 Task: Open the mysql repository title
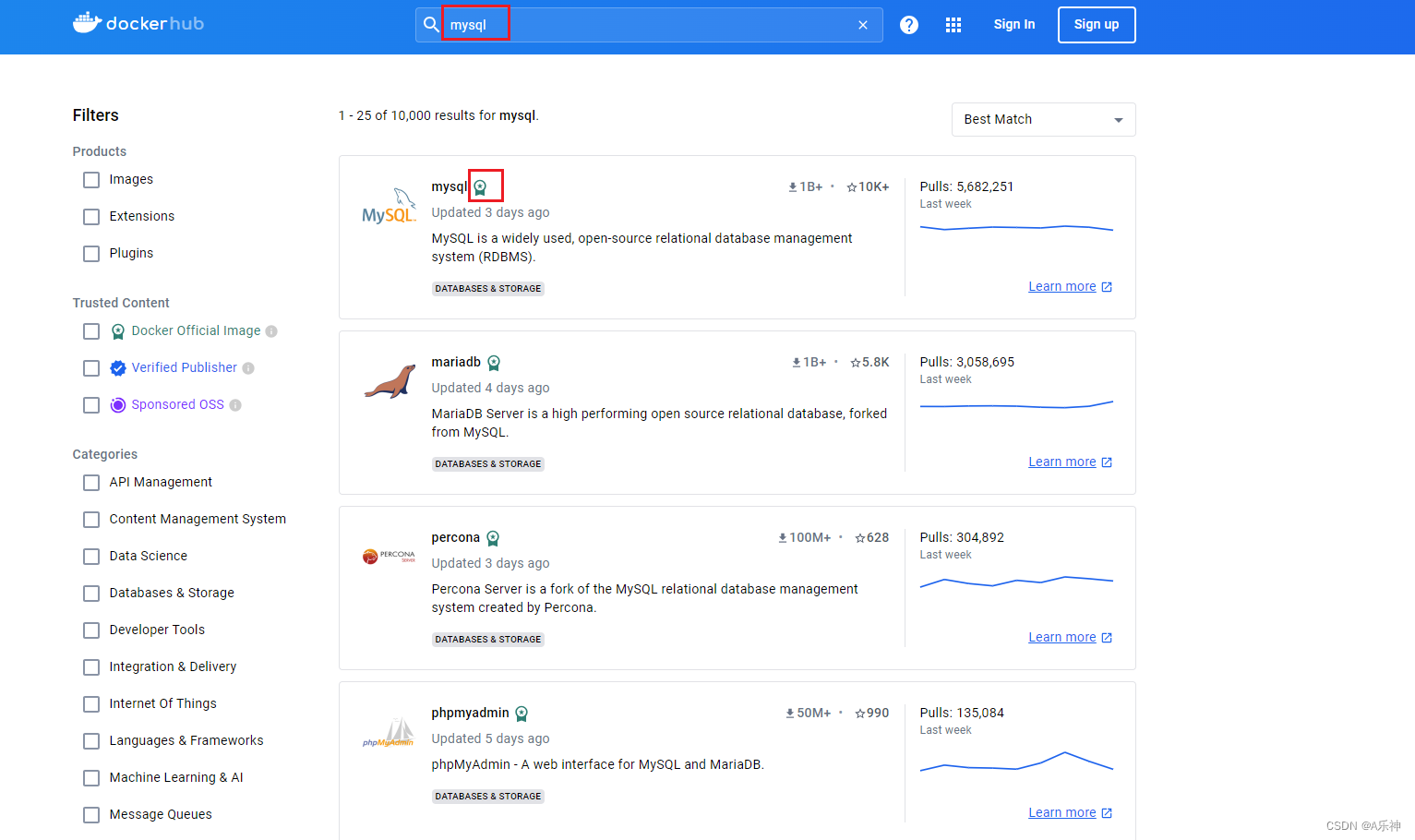(x=450, y=186)
